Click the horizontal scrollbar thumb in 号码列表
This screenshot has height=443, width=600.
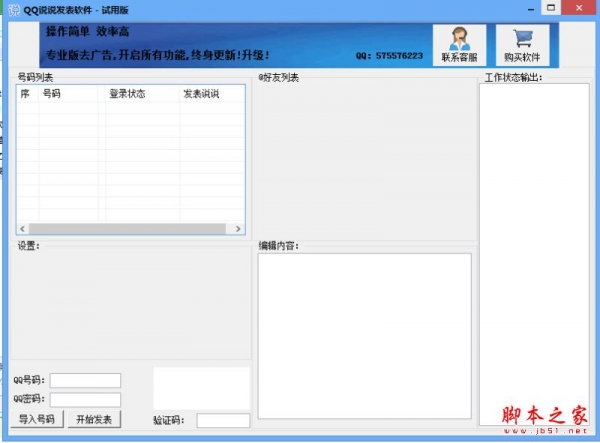pos(127,229)
